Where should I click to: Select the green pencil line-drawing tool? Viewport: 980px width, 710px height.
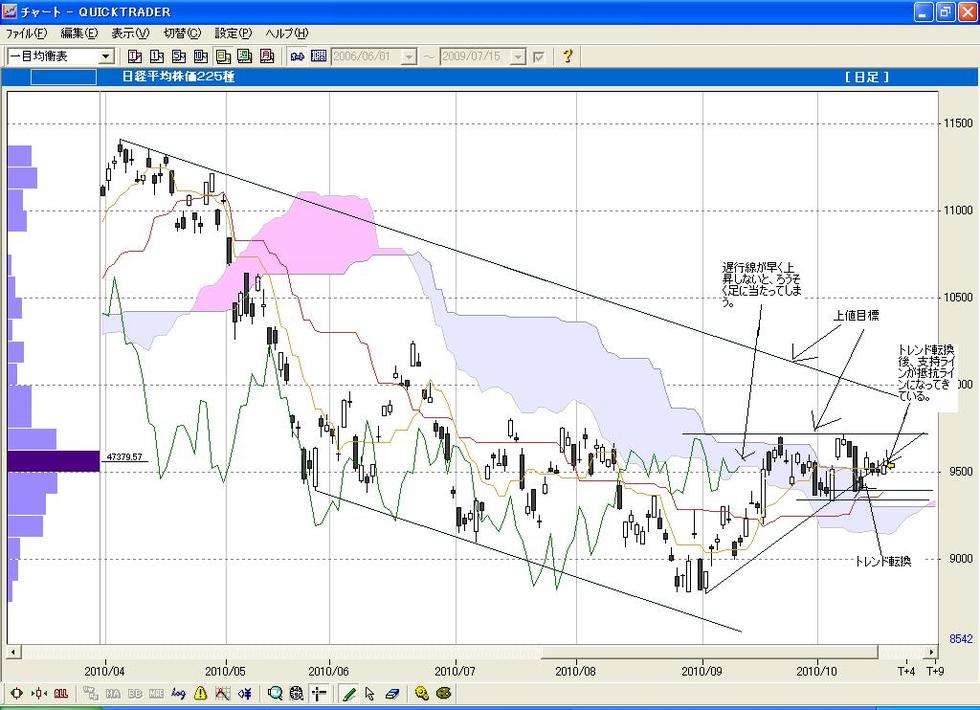click(349, 693)
